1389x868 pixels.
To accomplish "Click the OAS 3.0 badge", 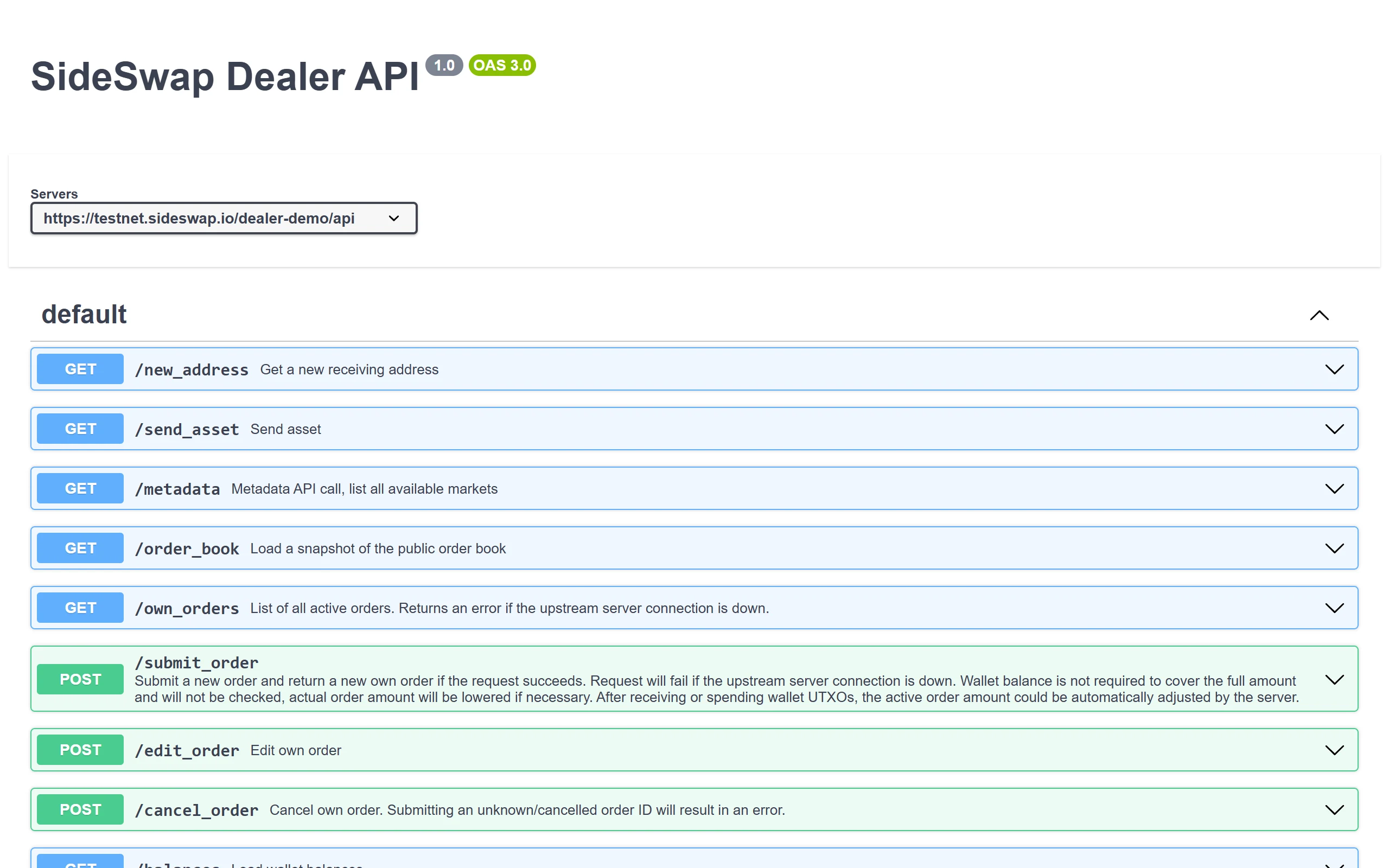I will [502, 66].
